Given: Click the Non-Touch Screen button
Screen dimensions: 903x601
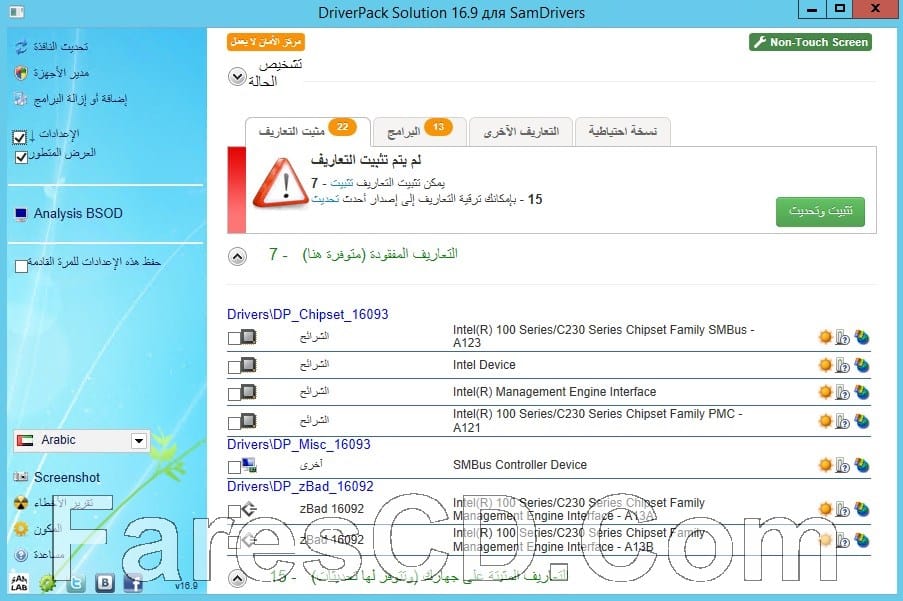Looking at the screenshot, I should [x=810, y=42].
